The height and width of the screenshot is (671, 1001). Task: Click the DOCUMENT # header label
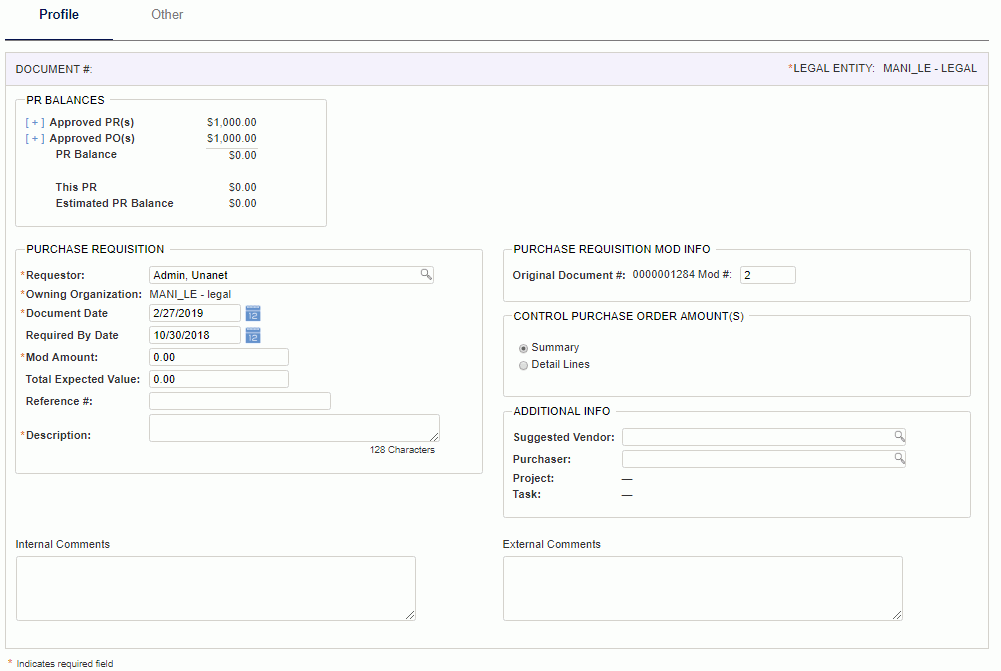pyautogui.click(x=54, y=69)
